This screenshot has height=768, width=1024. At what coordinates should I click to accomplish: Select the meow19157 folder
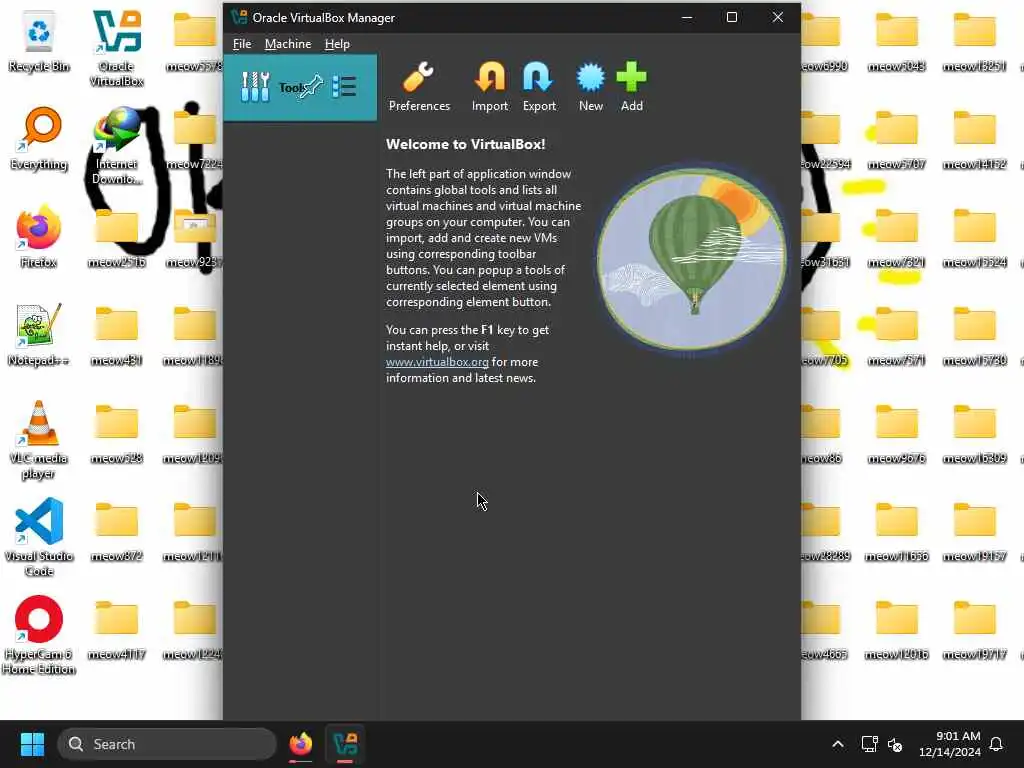(974, 531)
